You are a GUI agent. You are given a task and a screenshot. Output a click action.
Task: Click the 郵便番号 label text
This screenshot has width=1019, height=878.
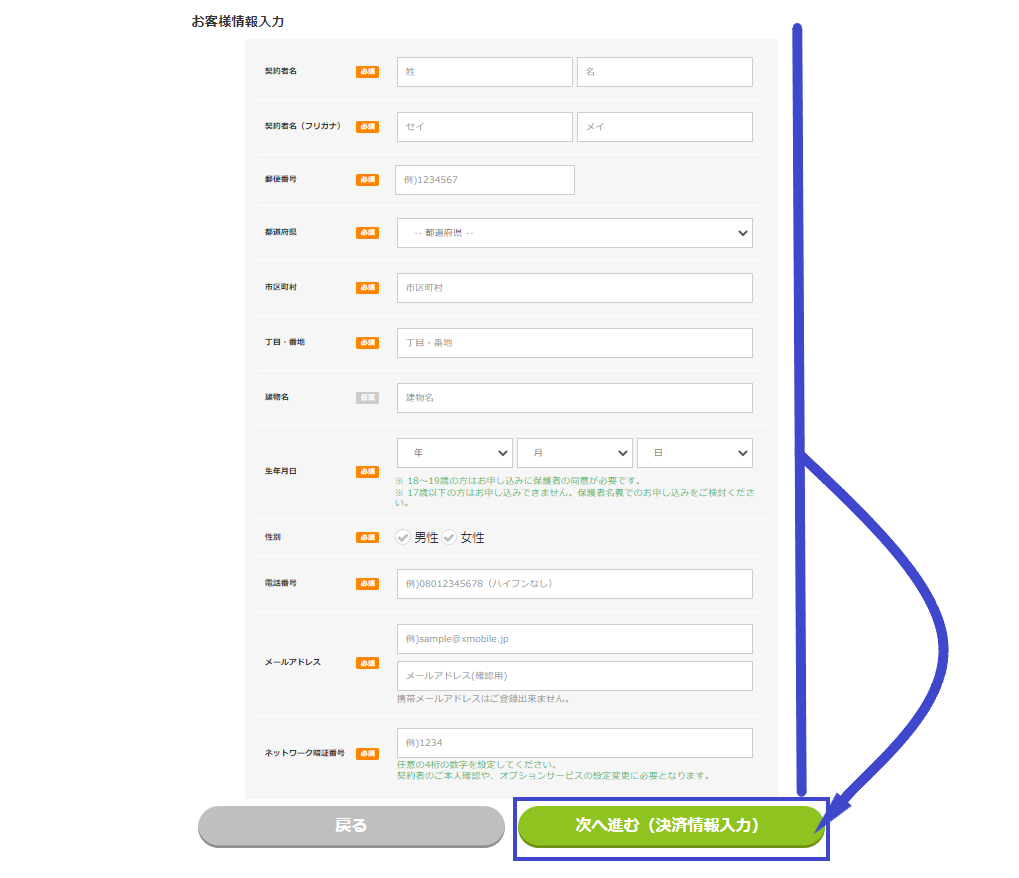(280, 179)
